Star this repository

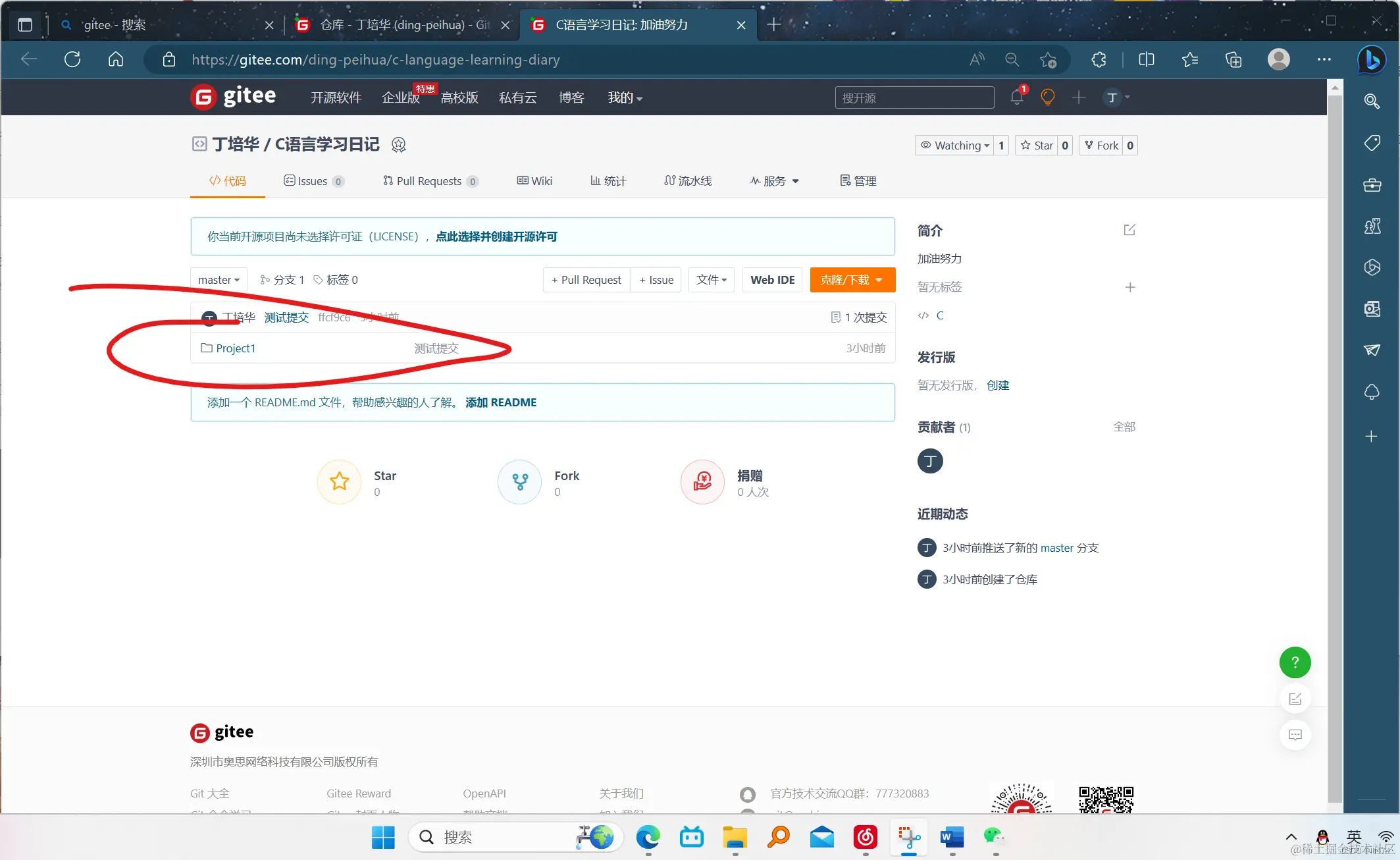click(1037, 146)
